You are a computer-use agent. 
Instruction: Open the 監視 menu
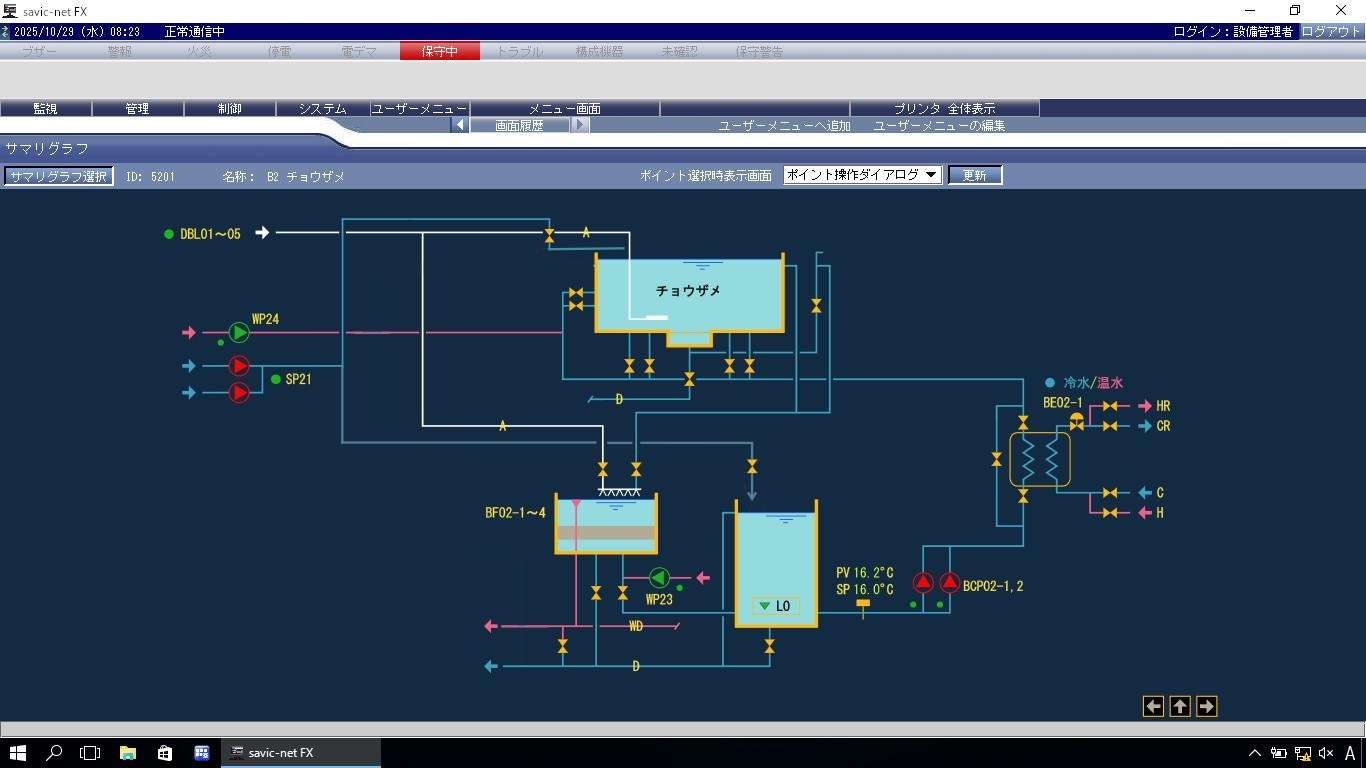[46, 109]
